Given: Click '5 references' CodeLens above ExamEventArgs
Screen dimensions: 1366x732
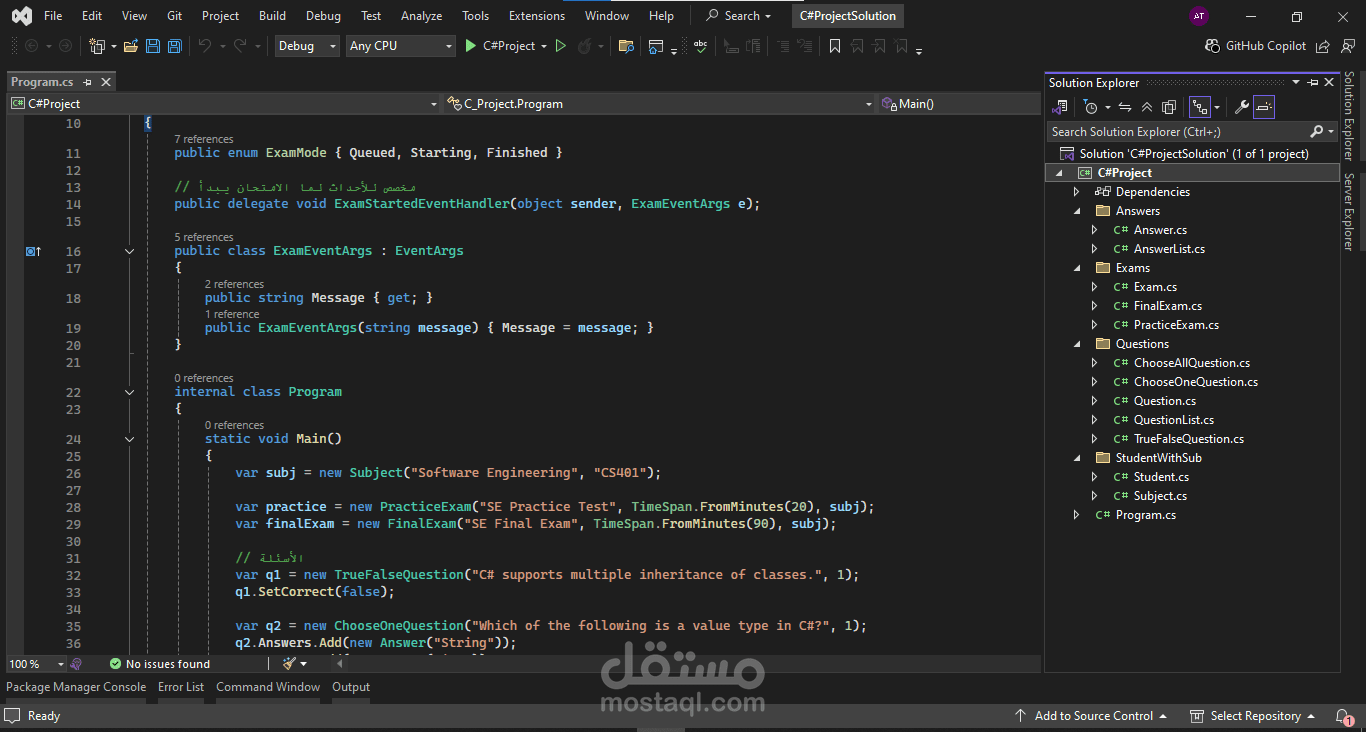Looking at the screenshot, I should coord(203,237).
